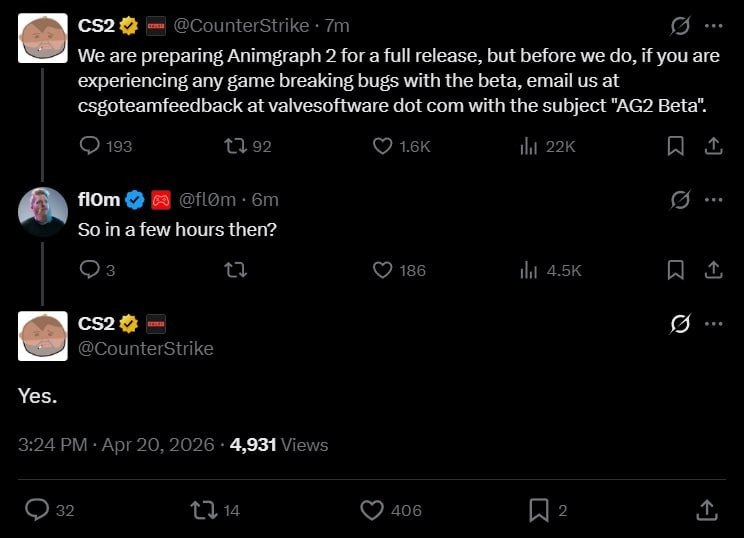
Task: Reply to the CS2 Animgraph 2 tweet
Action: click(x=90, y=146)
